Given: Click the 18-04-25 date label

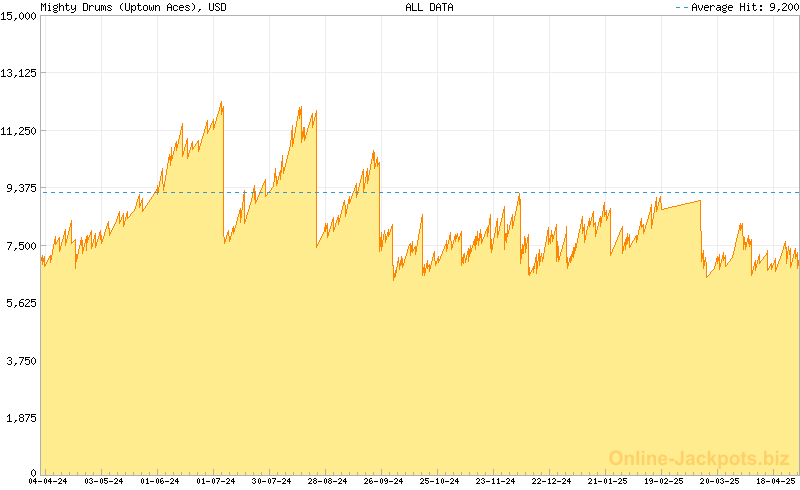Looking at the screenshot, I should tap(774, 482).
